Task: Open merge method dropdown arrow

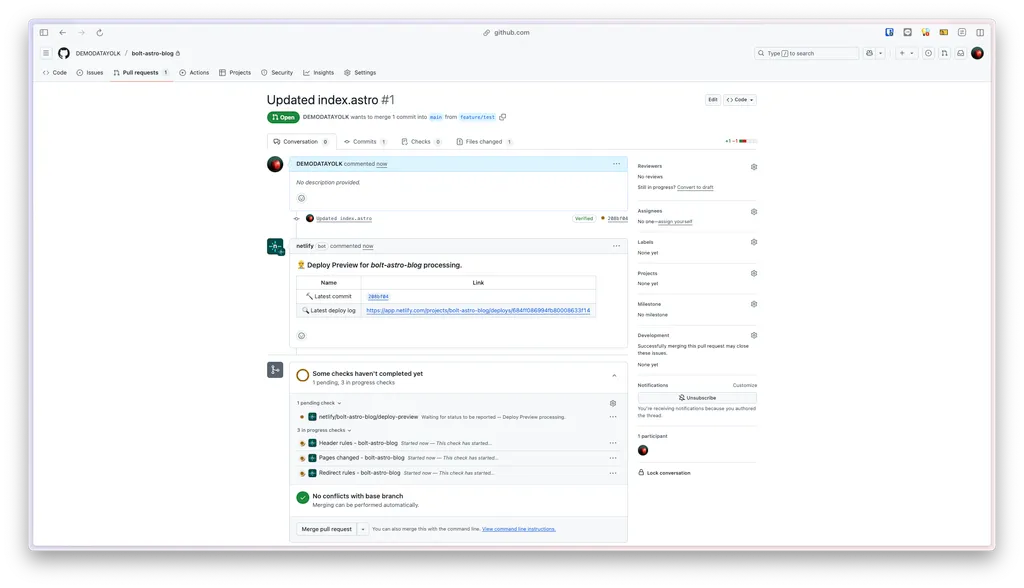Action: [x=363, y=529]
